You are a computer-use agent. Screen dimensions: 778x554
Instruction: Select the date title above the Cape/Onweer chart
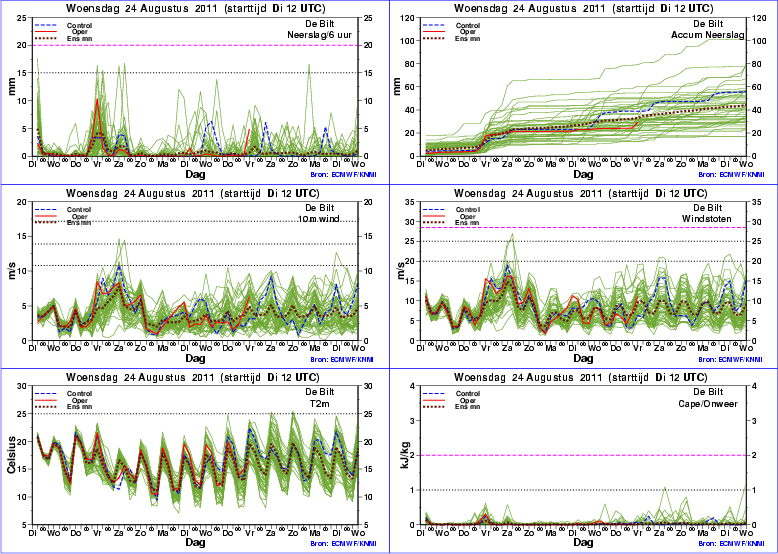coord(581,377)
